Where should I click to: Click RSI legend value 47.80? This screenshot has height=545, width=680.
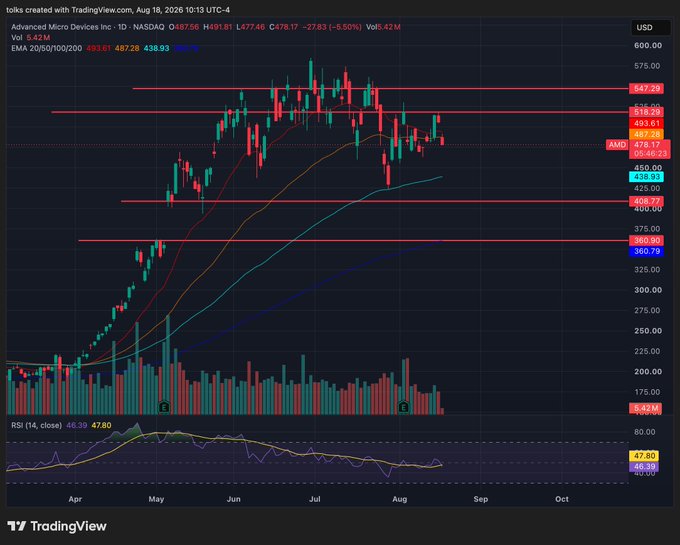coord(101,425)
